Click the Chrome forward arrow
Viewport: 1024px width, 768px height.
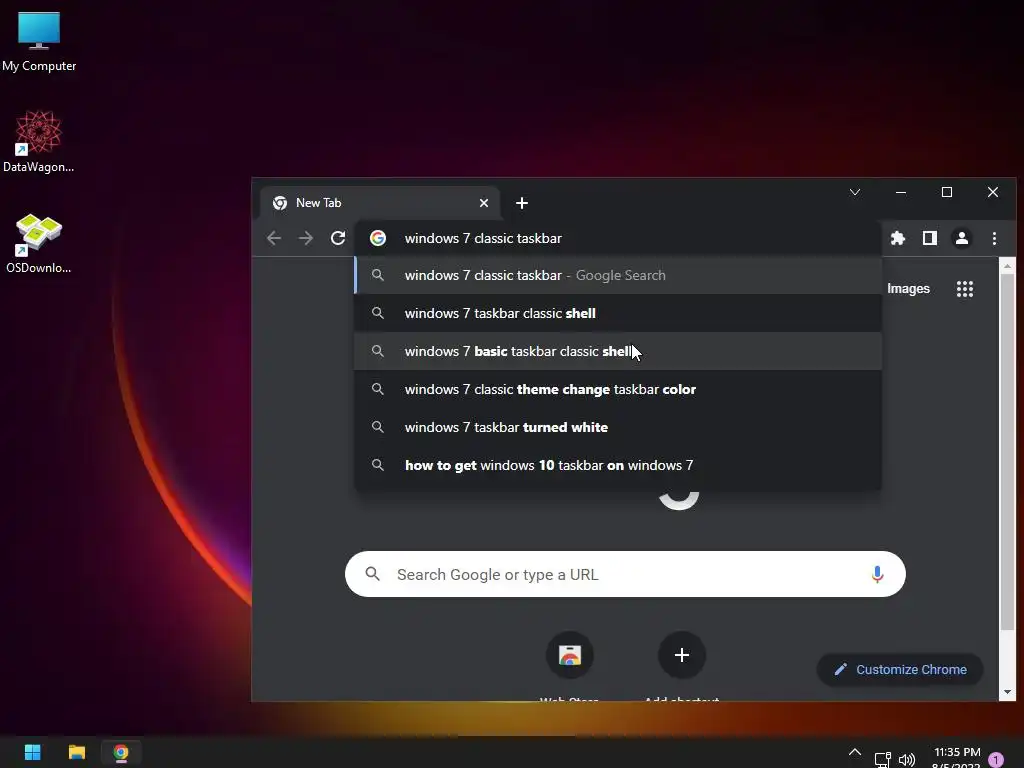[x=306, y=238]
